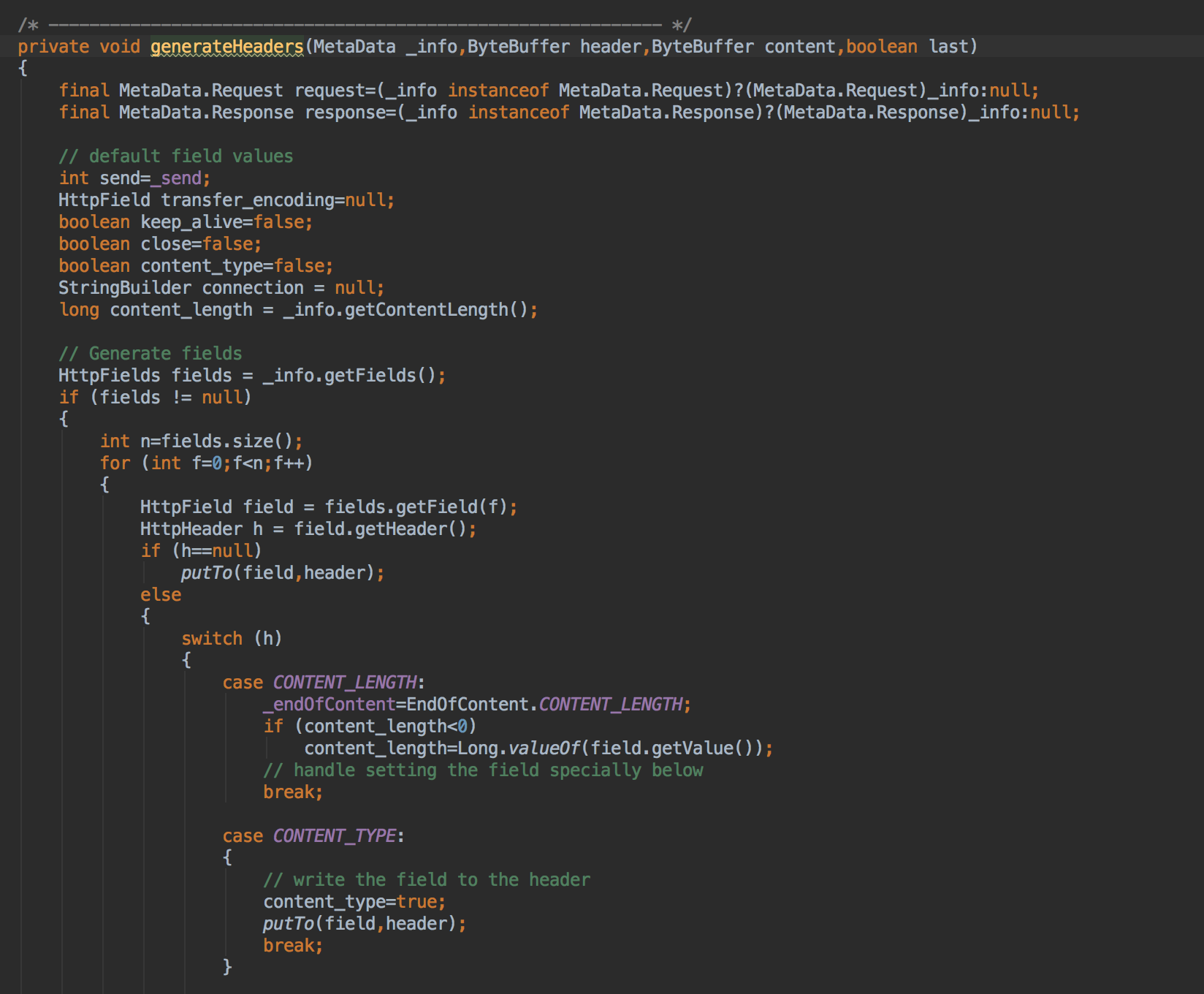Click the 'boolean content_type=false;' line
The width and height of the screenshot is (1204, 994).
[196, 266]
